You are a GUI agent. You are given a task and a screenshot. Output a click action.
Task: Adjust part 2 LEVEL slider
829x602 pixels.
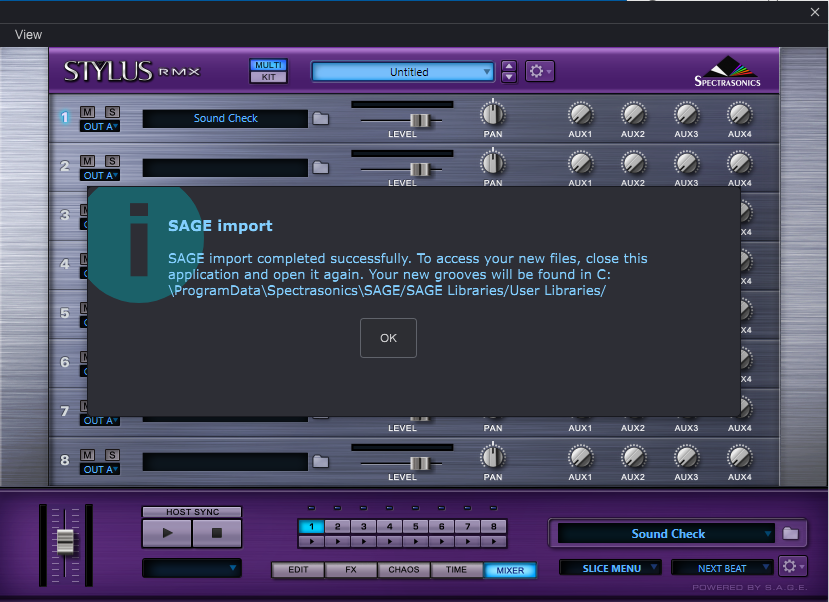[x=419, y=170]
